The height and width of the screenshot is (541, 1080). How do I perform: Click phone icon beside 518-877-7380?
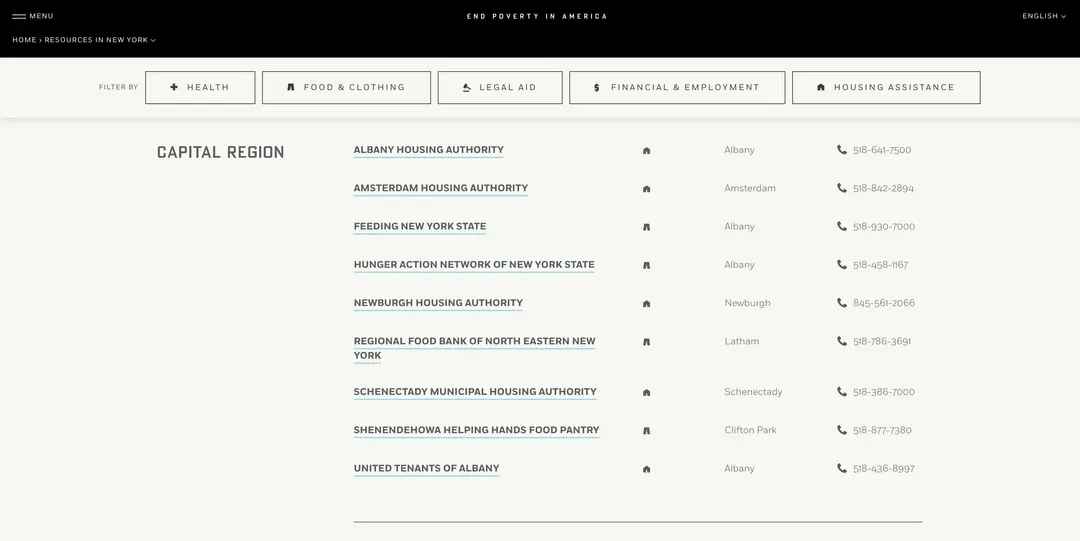coord(842,429)
